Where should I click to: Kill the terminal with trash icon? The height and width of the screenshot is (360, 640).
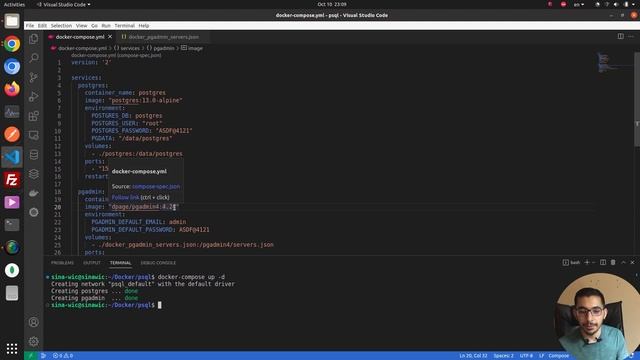[x=613, y=262]
